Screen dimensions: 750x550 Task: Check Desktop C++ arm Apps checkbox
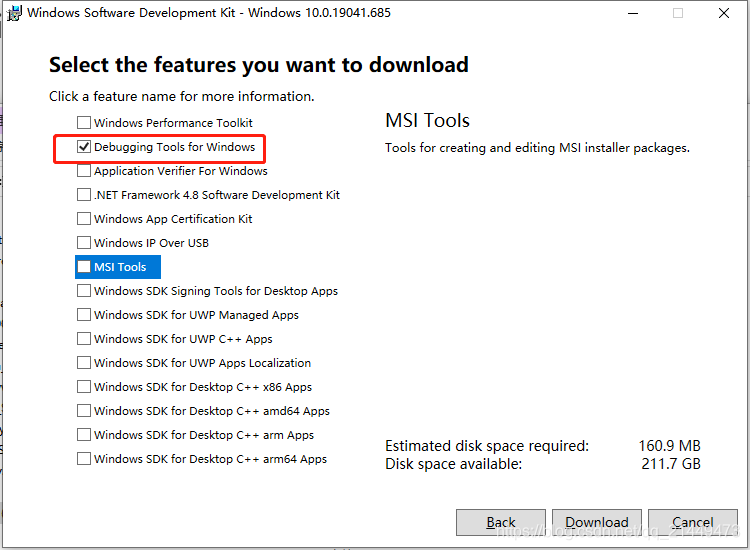click(x=84, y=434)
